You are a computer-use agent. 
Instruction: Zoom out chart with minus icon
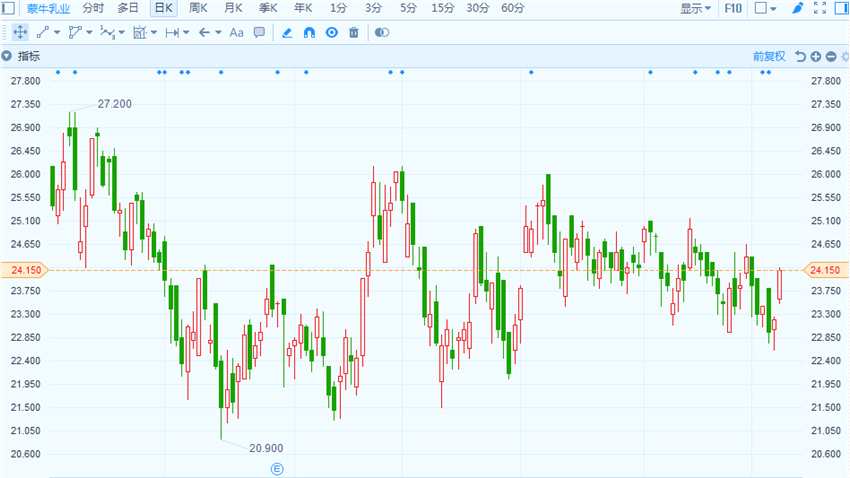(x=831, y=56)
